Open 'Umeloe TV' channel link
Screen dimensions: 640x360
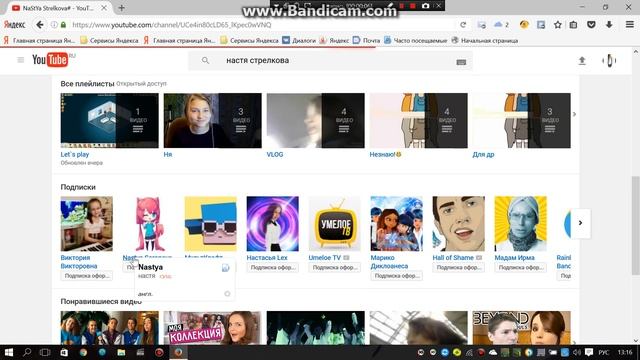[324, 258]
